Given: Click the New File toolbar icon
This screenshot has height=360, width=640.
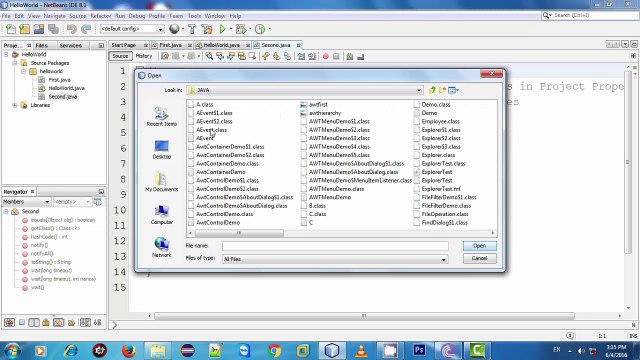Looking at the screenshot, I should [x=11, y=29].
